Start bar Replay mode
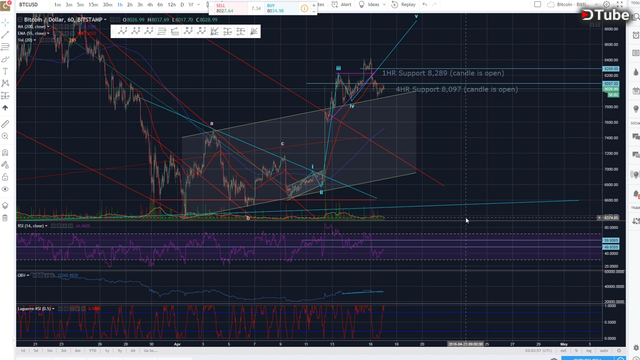 pyautogui.click(x=404, y=4)
